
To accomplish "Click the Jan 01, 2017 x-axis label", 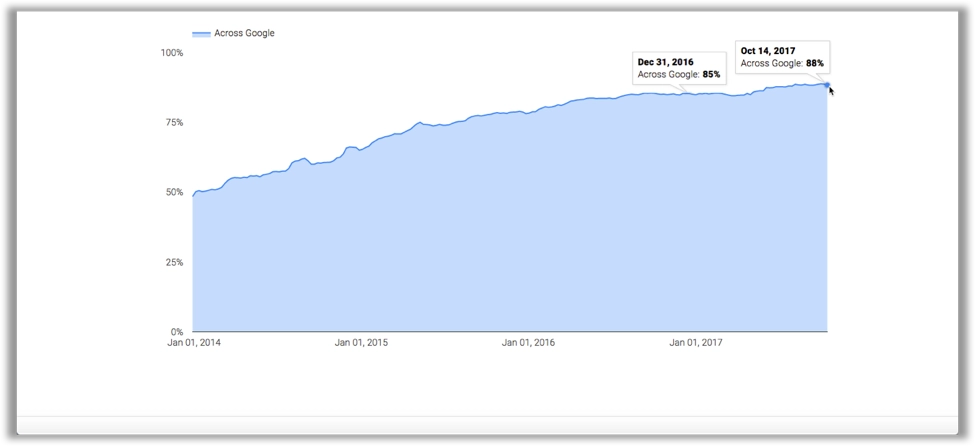I will pos(696,343).
